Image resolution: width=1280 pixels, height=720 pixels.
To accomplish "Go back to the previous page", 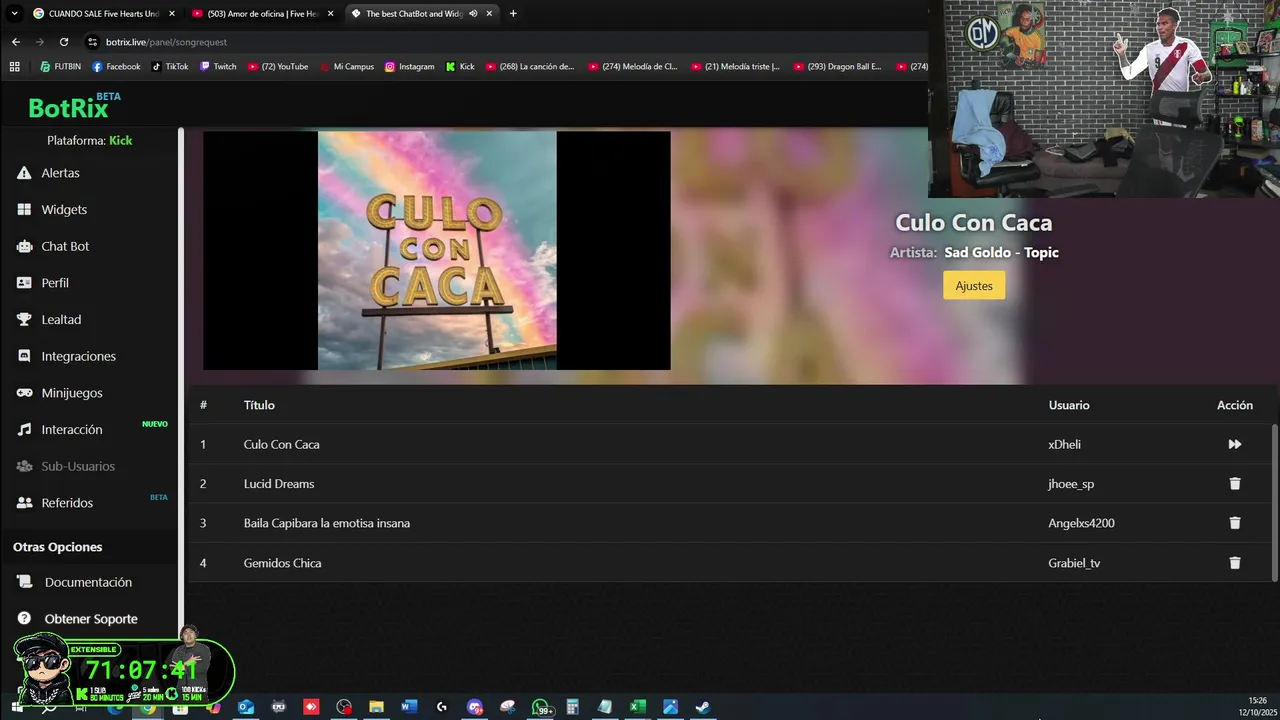I will click(15, 42).
